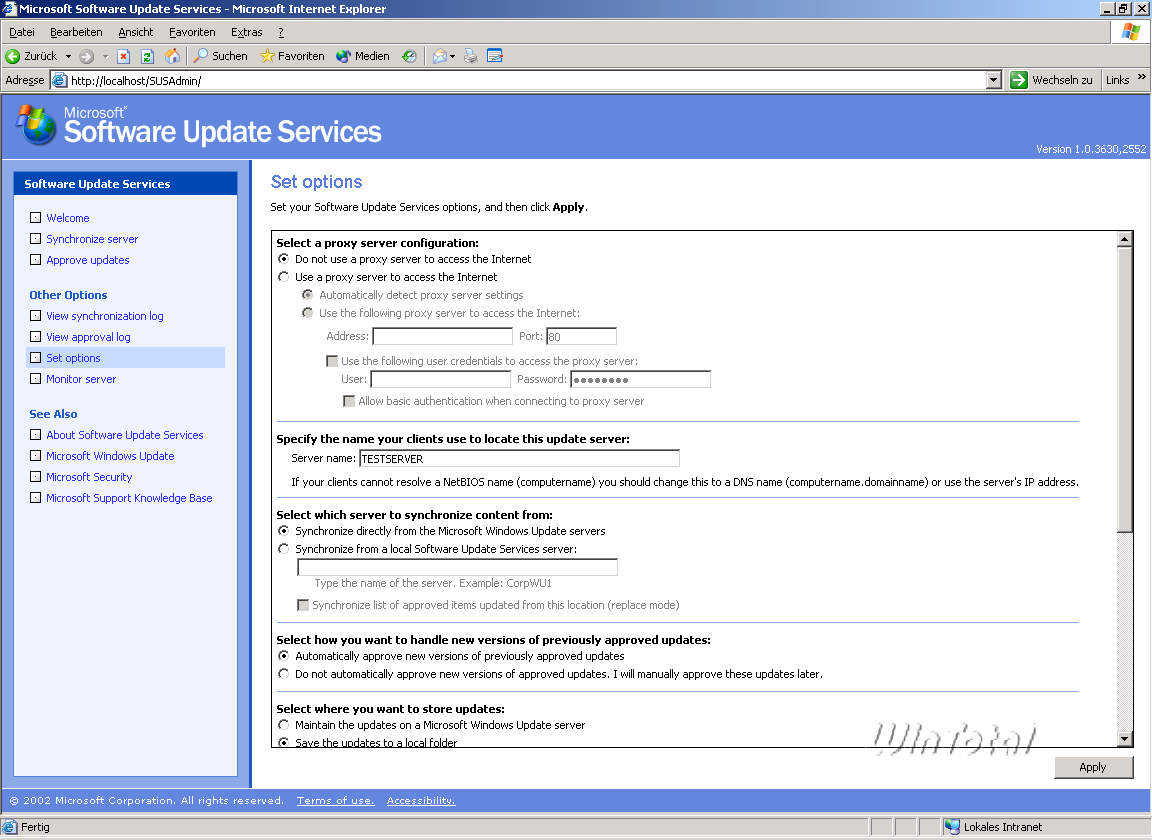Image resolution: width=1152 pixels, height=840 pixels.
Task: Open the Accessibility link
Action: pyautogui.click(x=421, y=800)
